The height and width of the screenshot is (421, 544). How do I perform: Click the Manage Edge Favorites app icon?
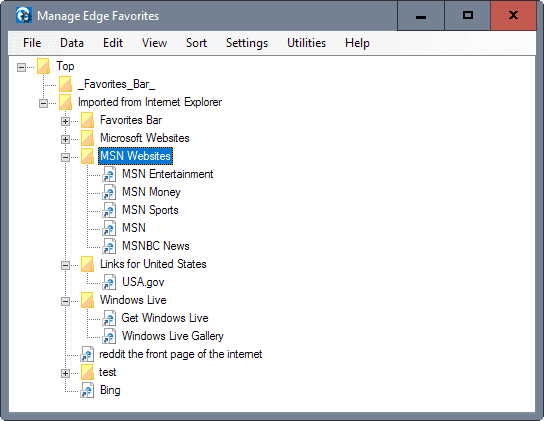coord(24,16)
